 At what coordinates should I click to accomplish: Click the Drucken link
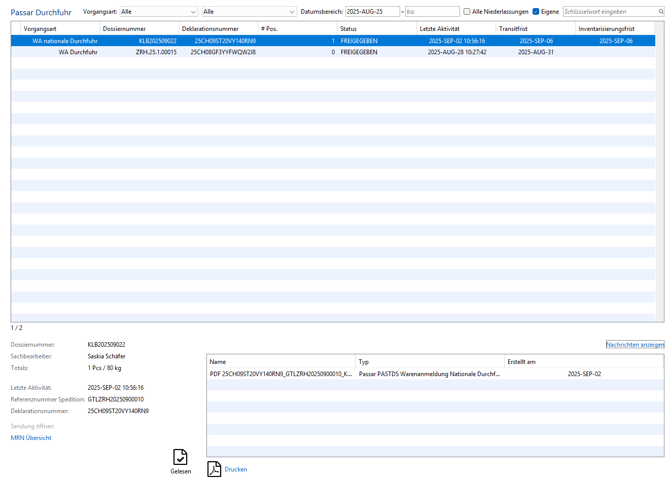(236, 469)
